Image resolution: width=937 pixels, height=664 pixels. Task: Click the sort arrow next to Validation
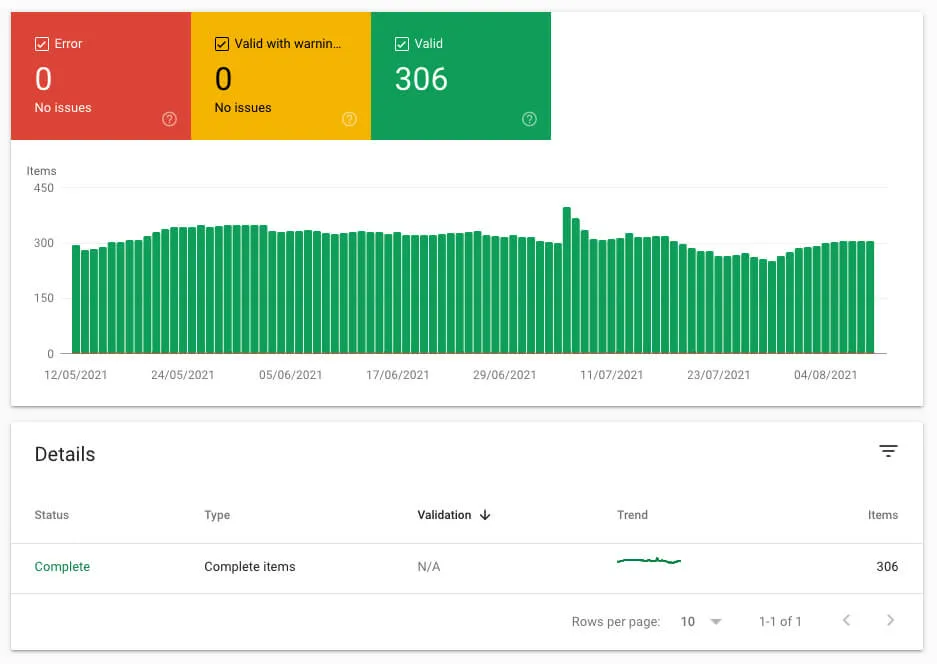(x=484, y=515)
